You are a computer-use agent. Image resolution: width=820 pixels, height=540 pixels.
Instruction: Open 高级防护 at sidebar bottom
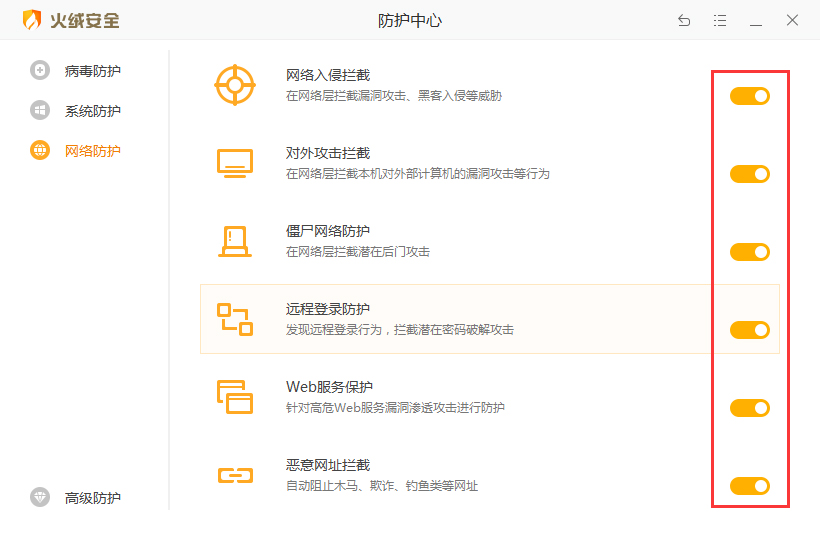pyautogui.click(x=92, y=498)
